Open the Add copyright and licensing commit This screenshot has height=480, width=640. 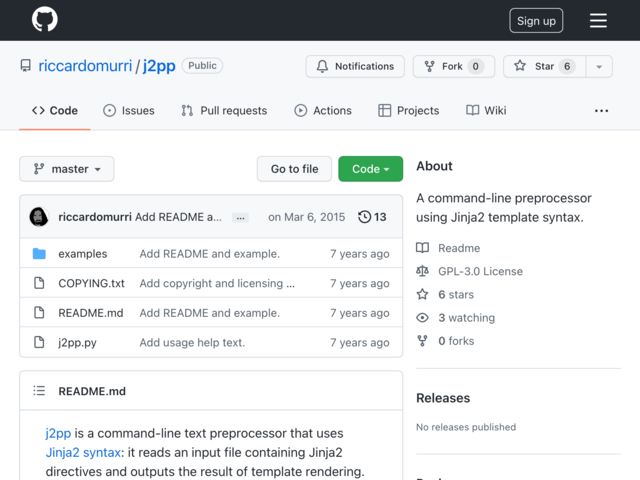[x=217, y=283]
